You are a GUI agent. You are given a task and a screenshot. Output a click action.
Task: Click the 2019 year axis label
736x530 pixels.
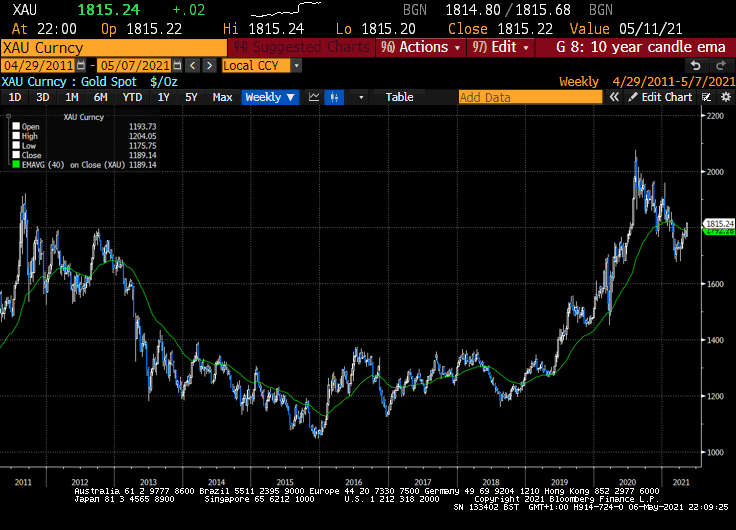click(x=559, y=482)
